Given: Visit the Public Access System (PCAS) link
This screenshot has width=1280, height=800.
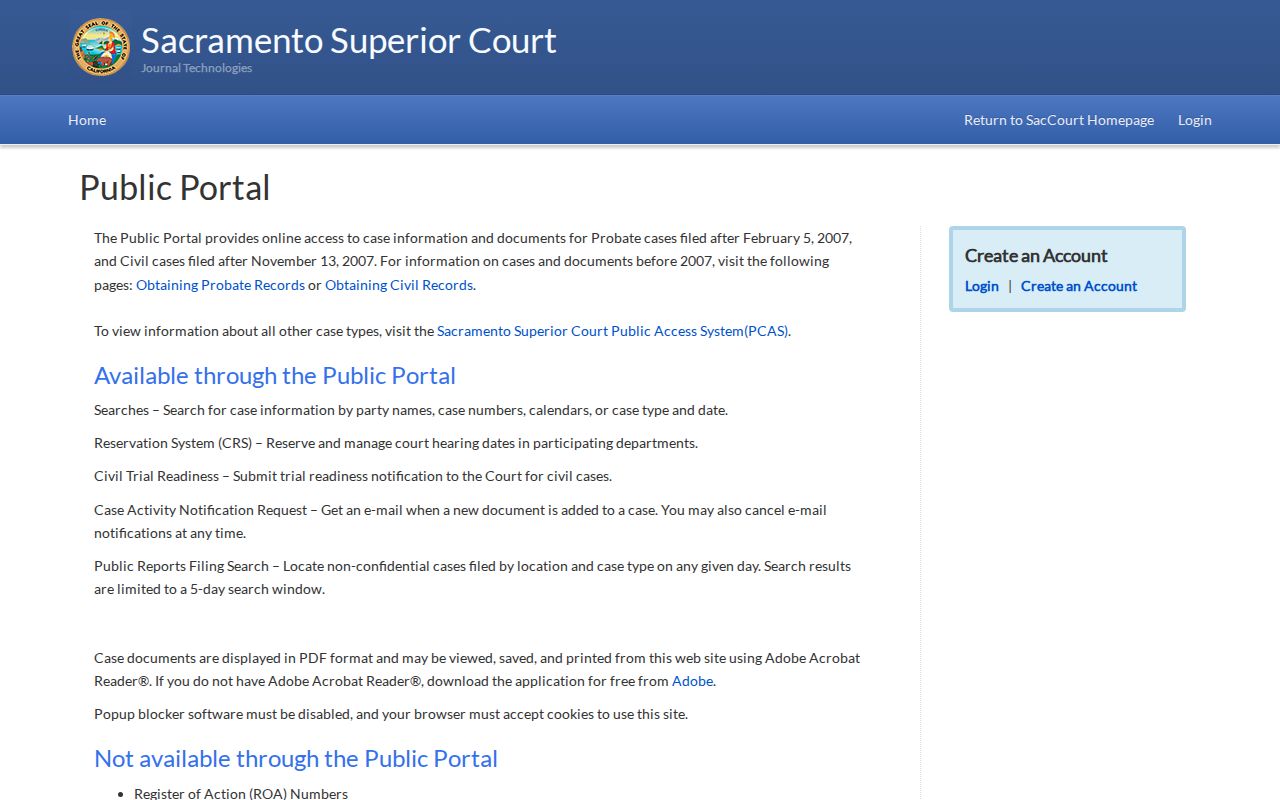Looking at the screenshot, I should [x=613, y=331].
